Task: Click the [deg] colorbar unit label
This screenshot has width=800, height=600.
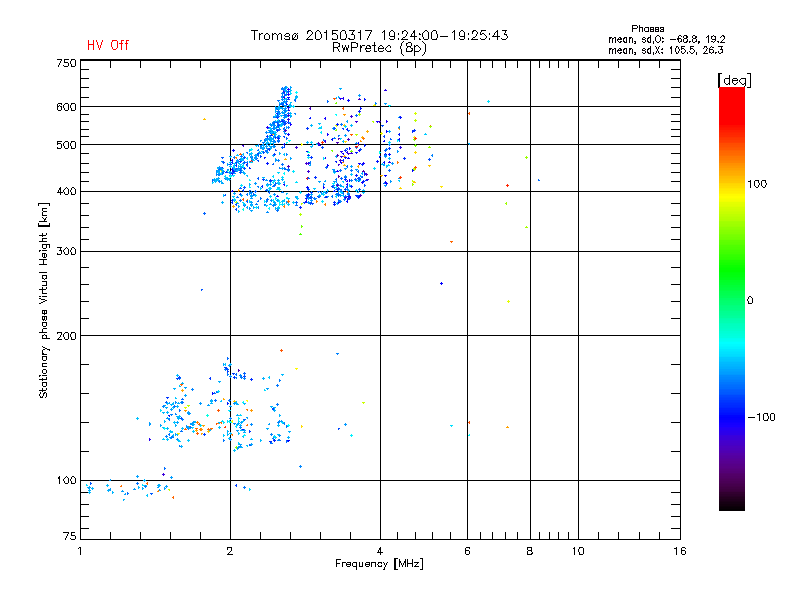Action: click(x=734, y=80)
